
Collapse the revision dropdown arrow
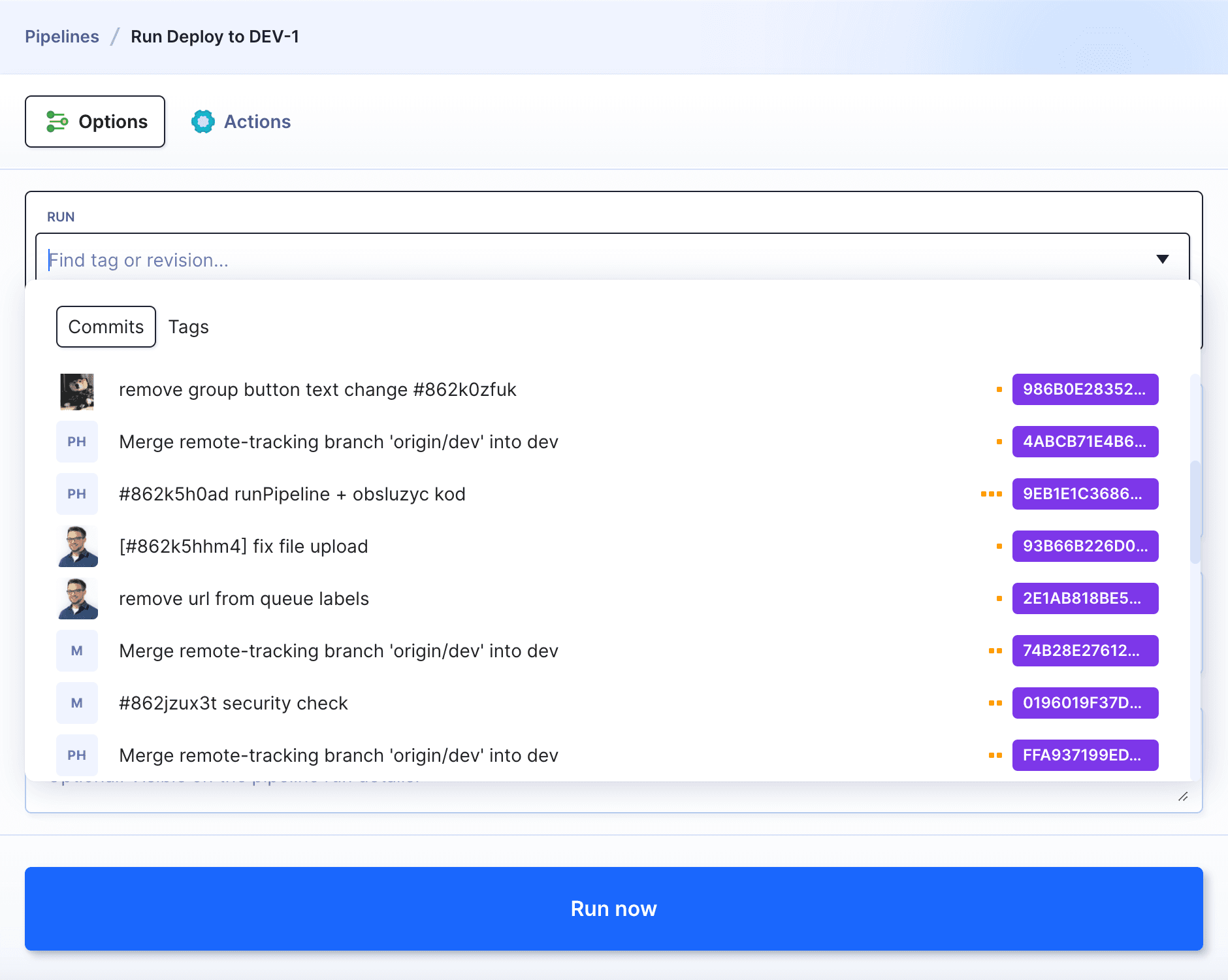pyautogui.click(x=1162, y=259)
